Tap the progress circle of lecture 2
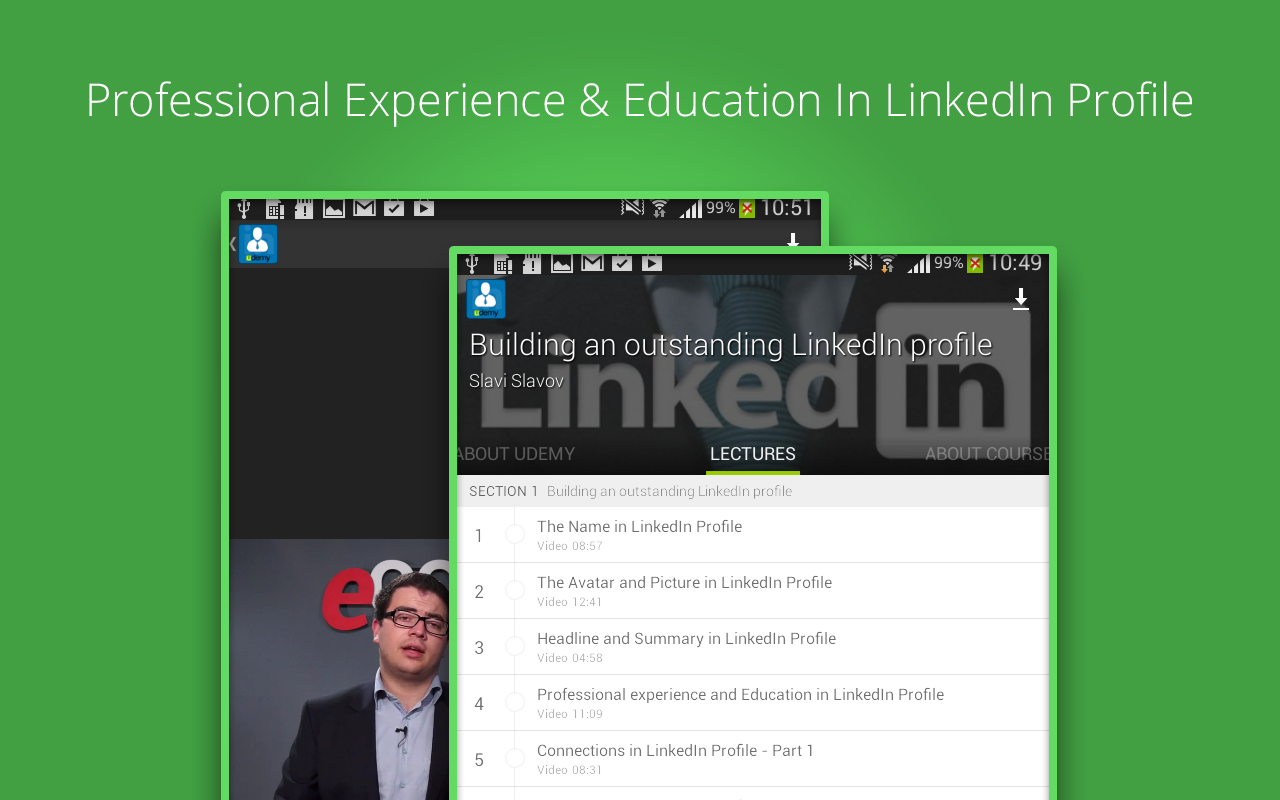 point(515,591)
